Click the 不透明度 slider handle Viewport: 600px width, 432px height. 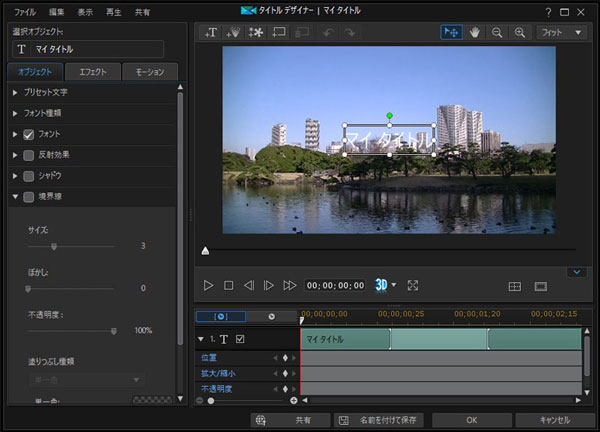(113, 330)
